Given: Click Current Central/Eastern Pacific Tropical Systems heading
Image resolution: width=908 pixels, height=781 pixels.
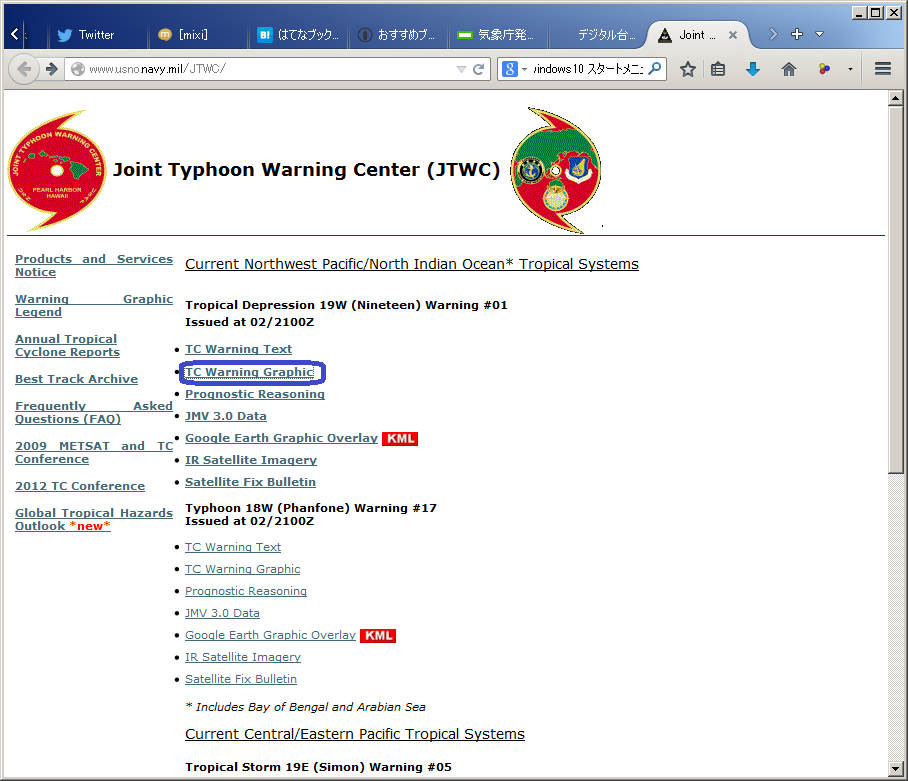Looking at the screenshot, I should pyautogui.click(x=355, y=734).
